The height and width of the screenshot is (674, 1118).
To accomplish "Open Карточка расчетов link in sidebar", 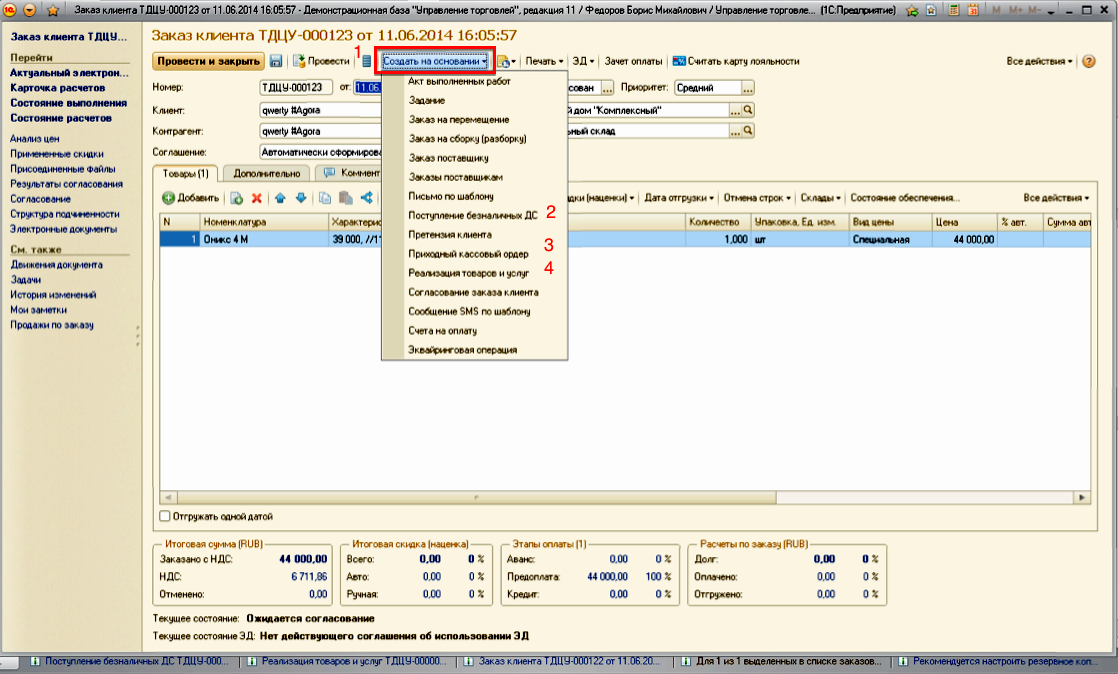I will [x=55, y=88].
